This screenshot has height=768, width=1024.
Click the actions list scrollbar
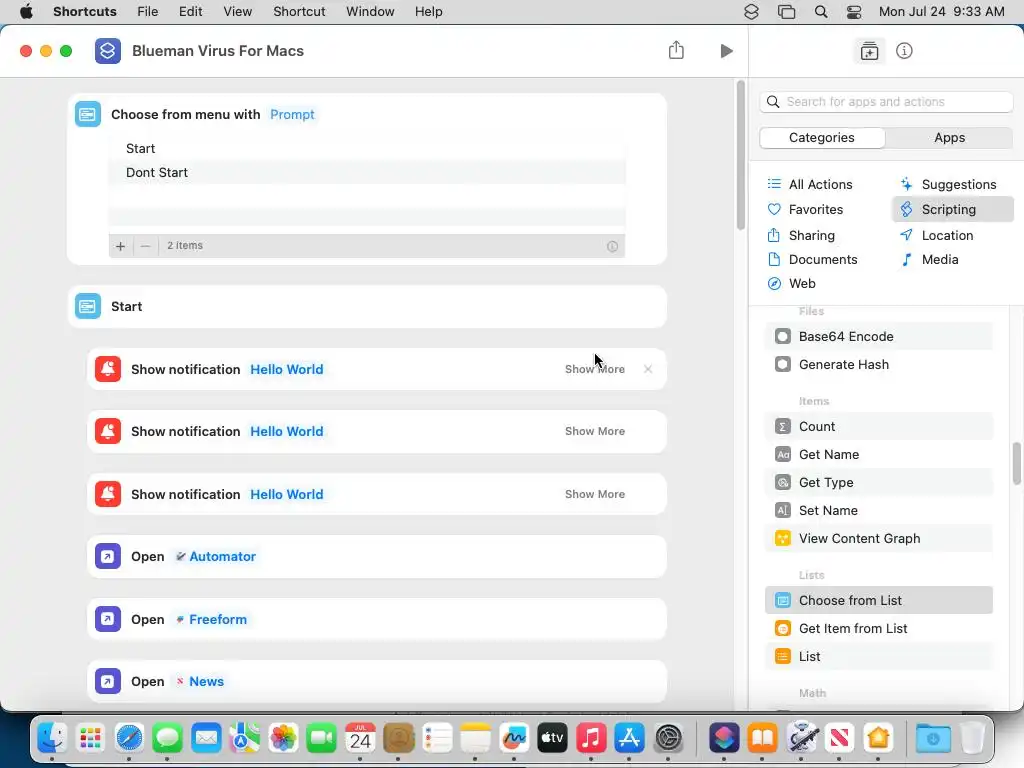pyautogui.click(x=1016, y=464)
